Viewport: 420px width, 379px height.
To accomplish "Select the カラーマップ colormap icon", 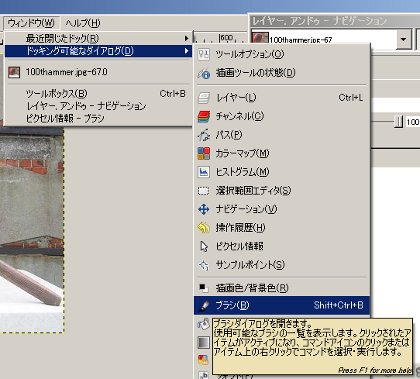I will (204, 154).
